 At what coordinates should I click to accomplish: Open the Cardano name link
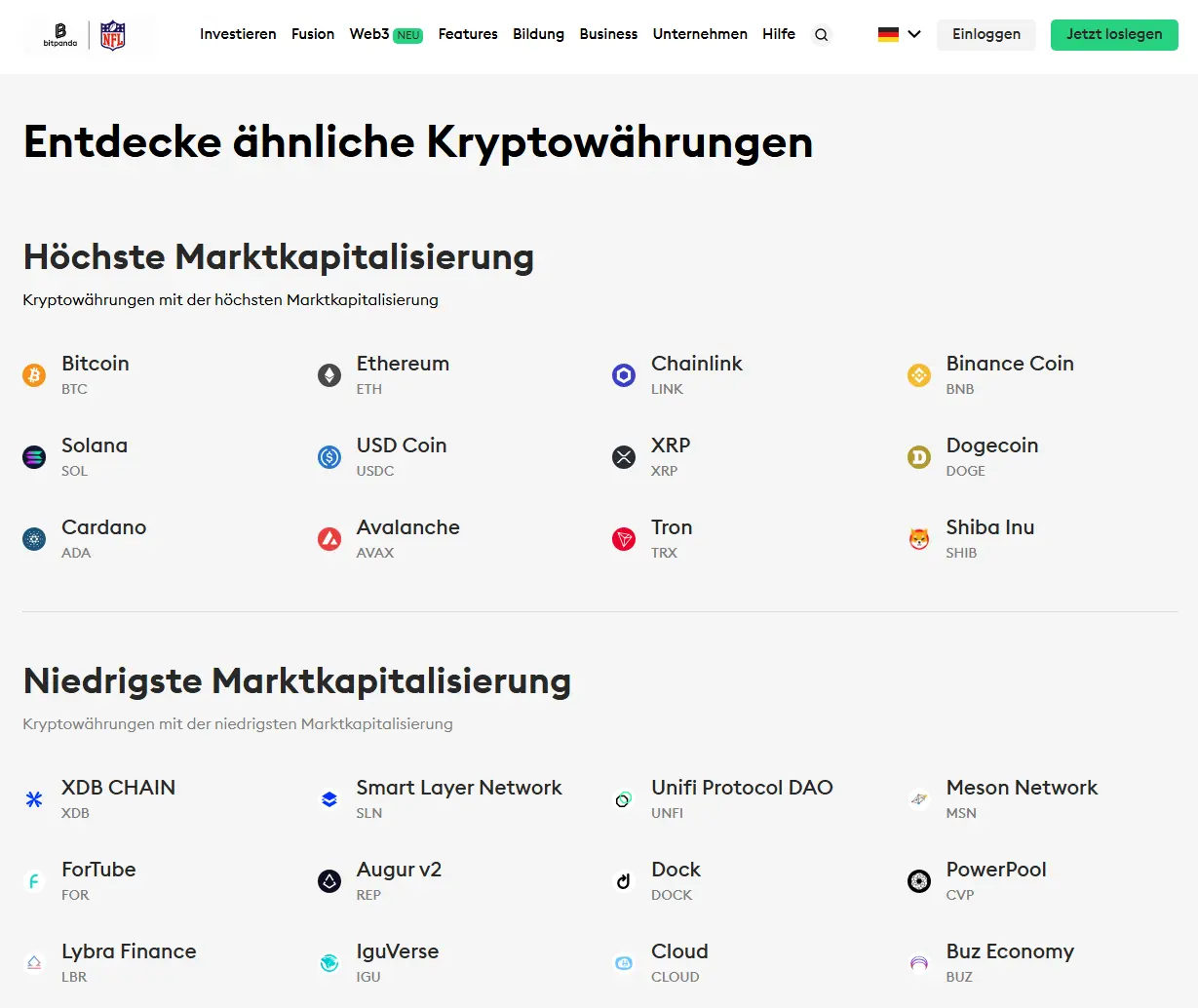tap(104, 527)
